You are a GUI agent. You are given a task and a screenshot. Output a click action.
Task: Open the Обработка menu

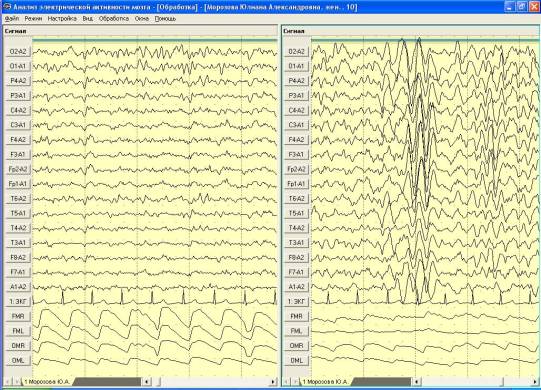point(114,19)
